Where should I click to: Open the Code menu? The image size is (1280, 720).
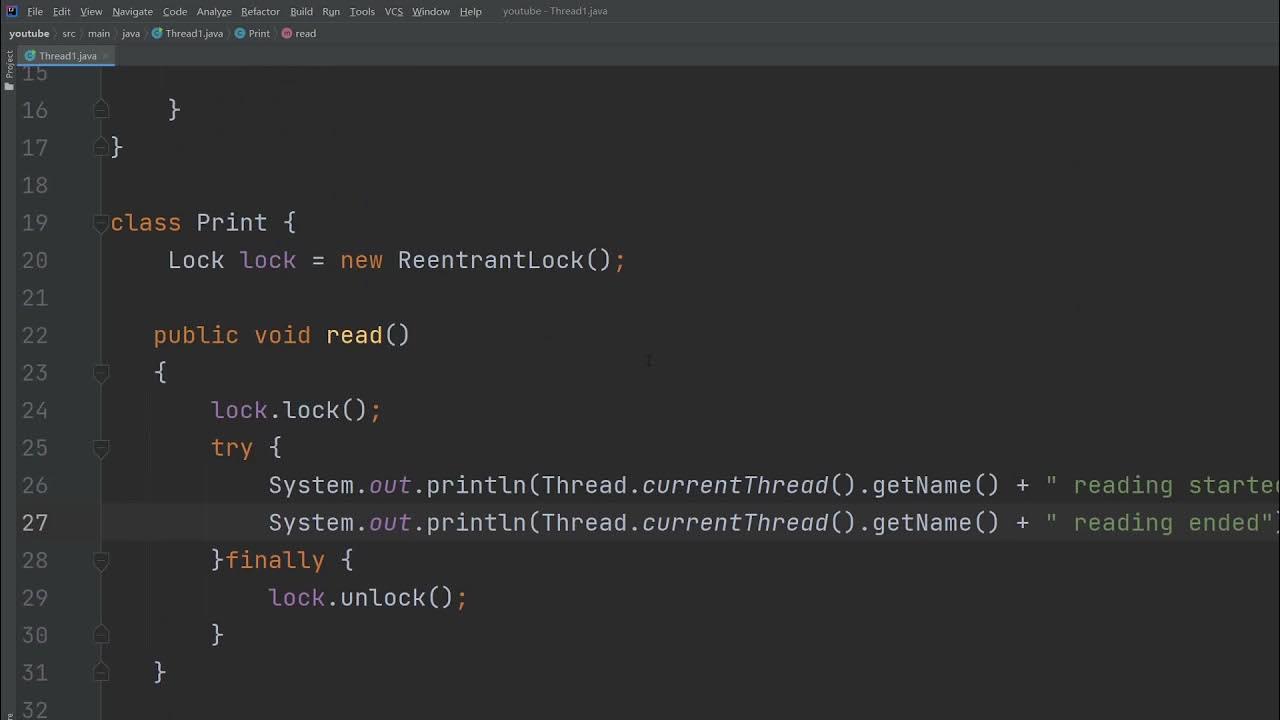[x=175, y=11]
